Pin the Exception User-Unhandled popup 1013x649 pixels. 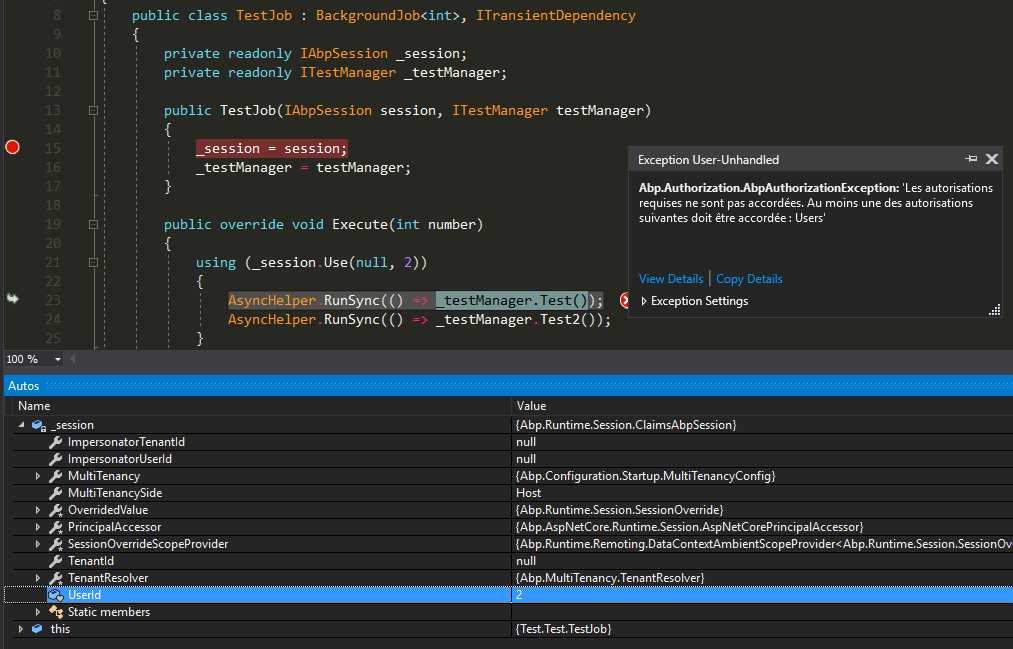[x=970, y=159]
